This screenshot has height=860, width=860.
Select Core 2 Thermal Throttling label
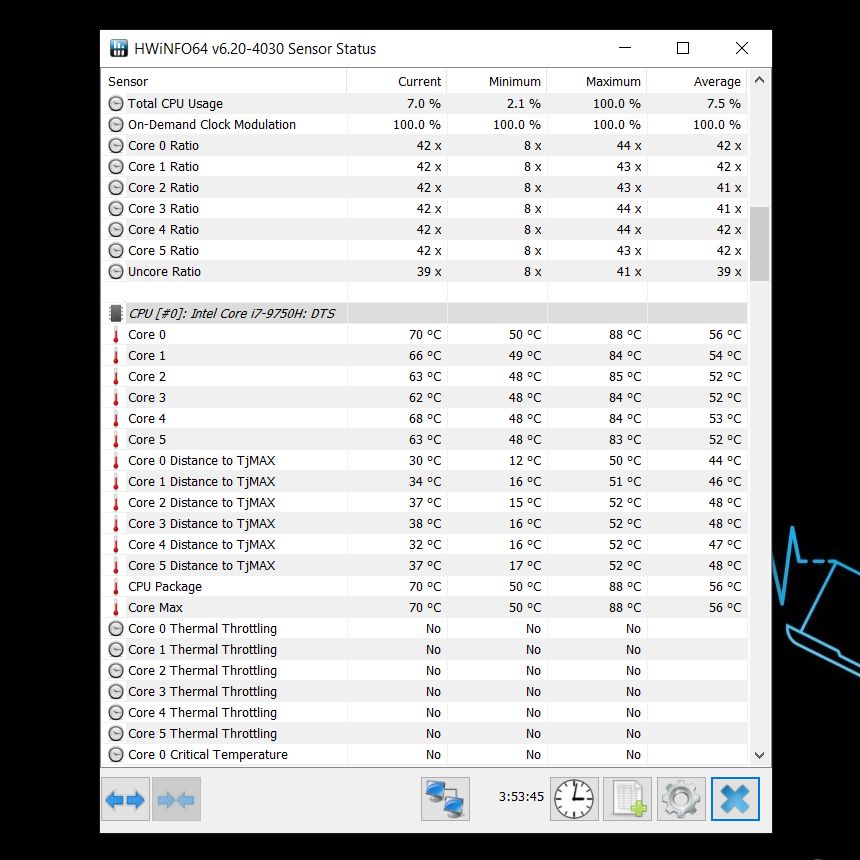(x=202, y=671)
